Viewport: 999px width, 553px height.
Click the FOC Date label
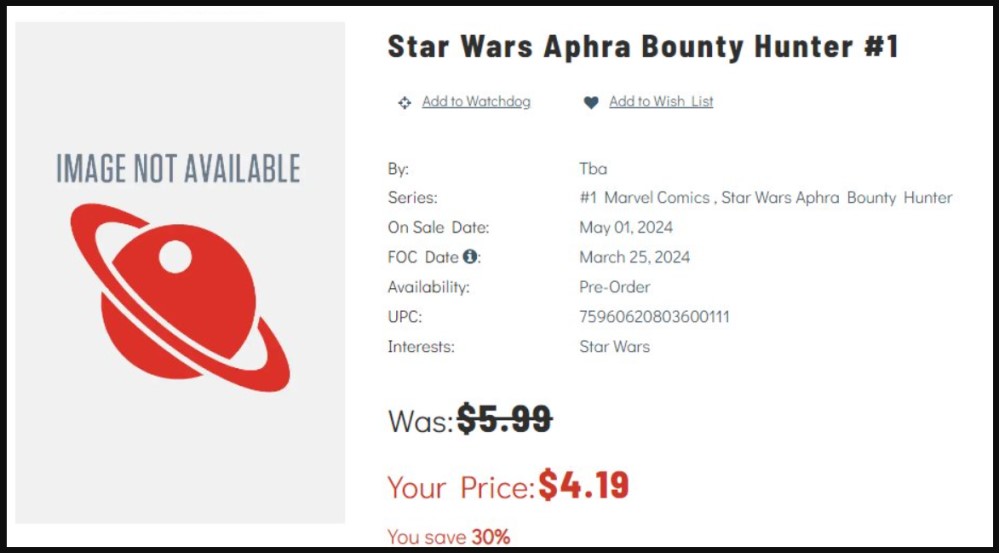click(x=424, y=257)
